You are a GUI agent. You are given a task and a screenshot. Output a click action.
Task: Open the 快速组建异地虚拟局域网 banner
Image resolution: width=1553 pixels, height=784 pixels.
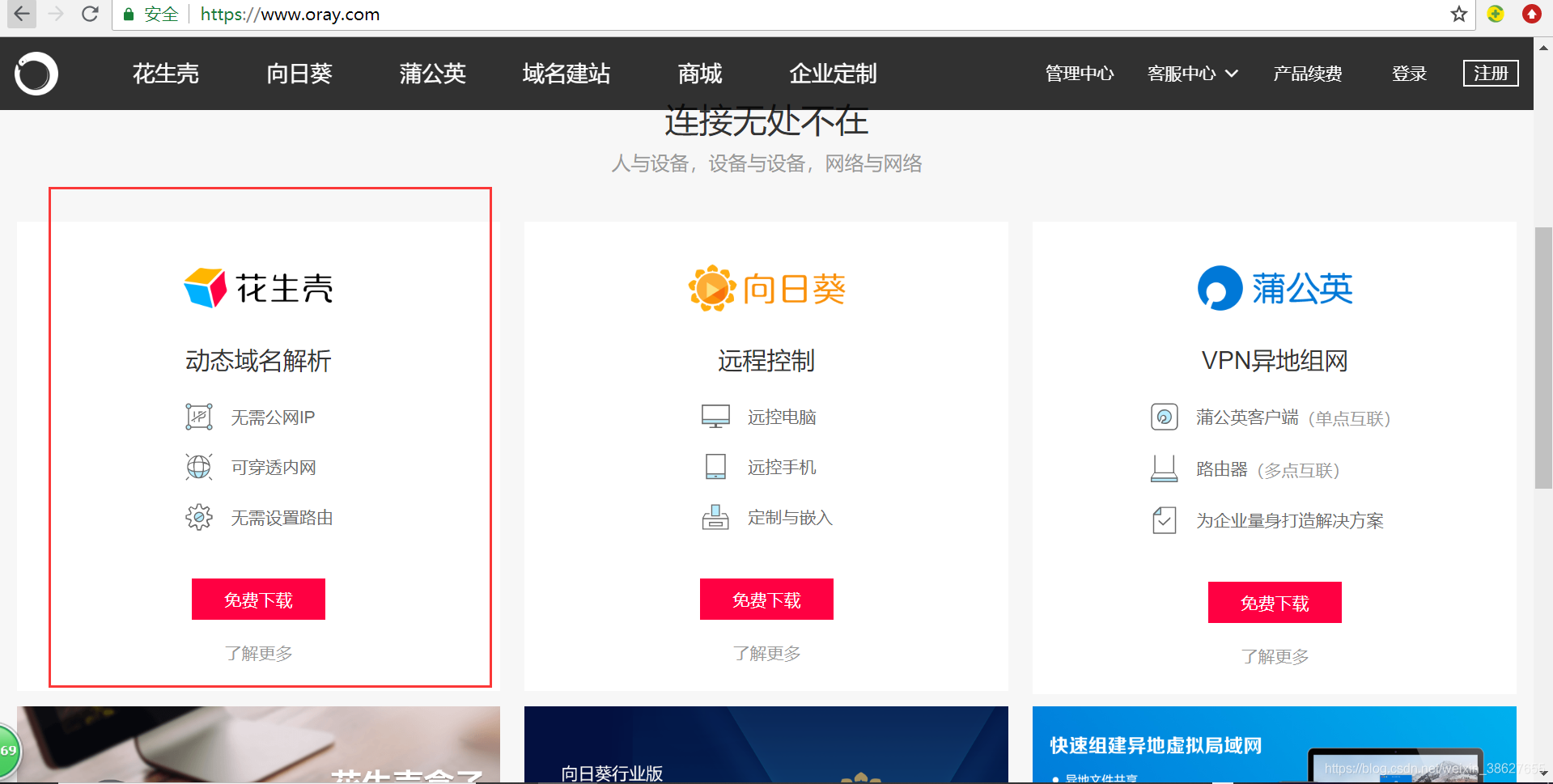(1275, 744)
